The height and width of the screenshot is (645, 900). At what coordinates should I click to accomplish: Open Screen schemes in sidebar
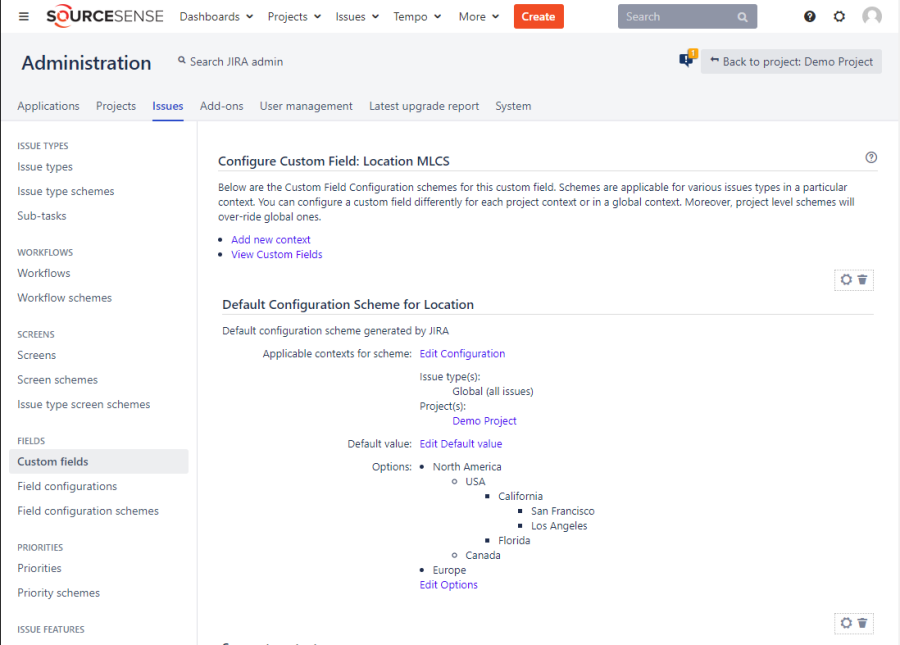click(x=57, y=380)
